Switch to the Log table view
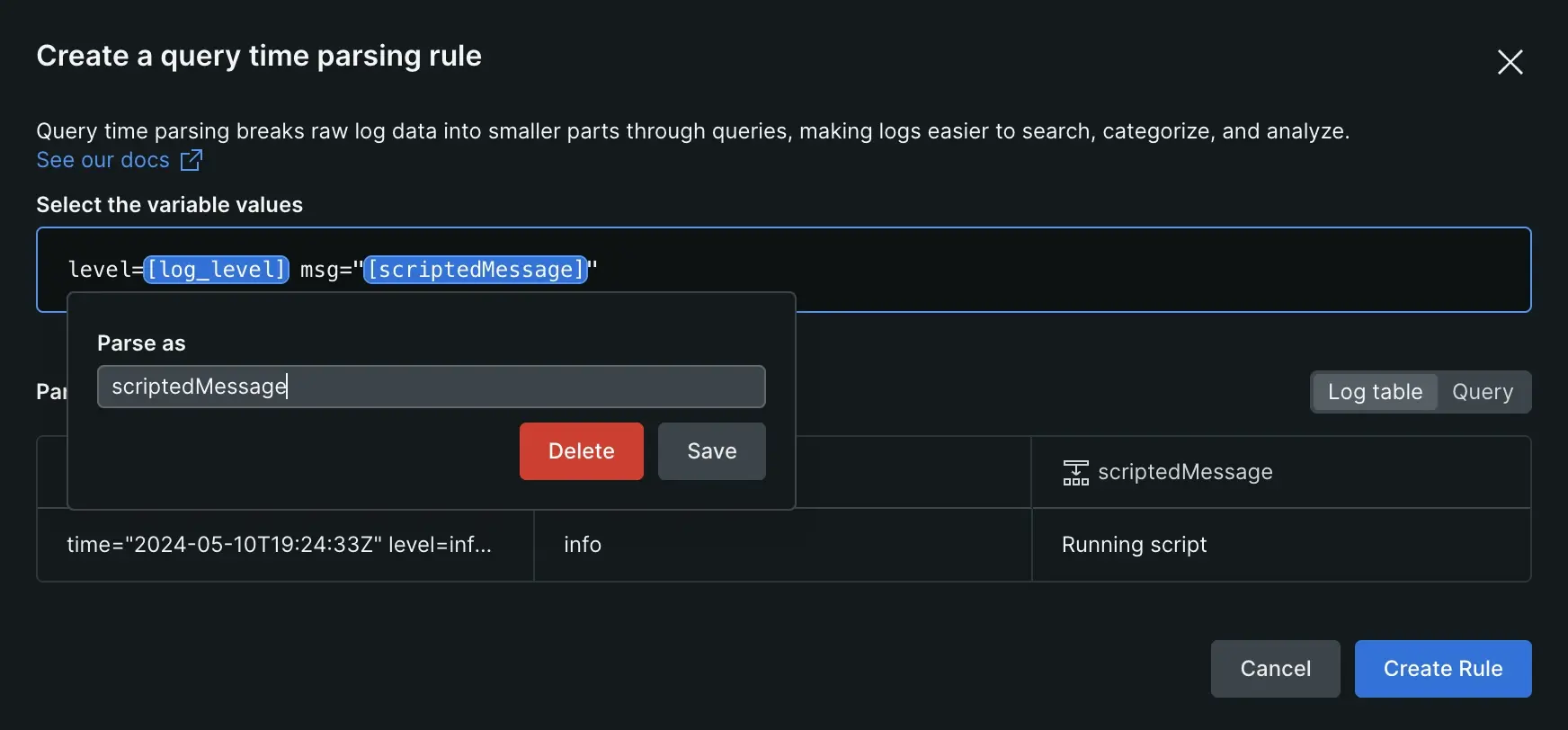The height and width of the screenshot is (730, 1568). (x=1374, y=392)
